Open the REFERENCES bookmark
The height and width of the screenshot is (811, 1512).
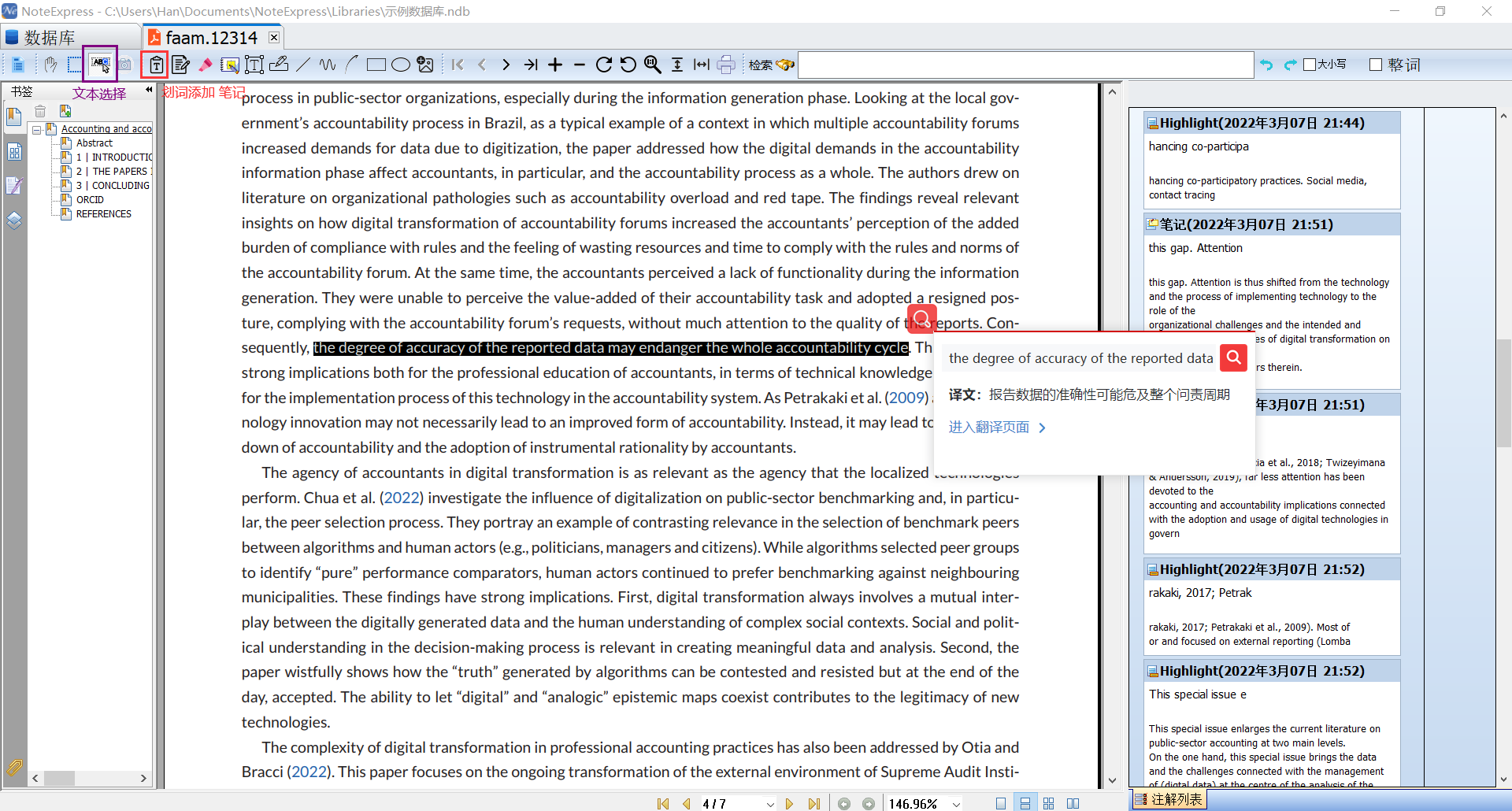click(x=104, y=214)
